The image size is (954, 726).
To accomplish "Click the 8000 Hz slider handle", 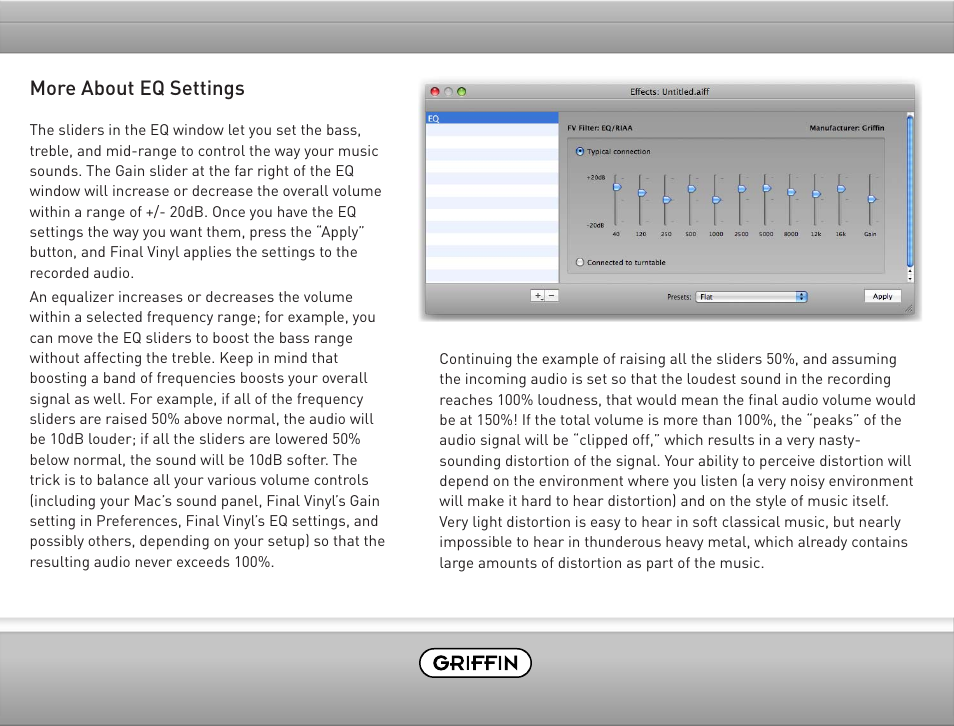I will pos(792,192).
